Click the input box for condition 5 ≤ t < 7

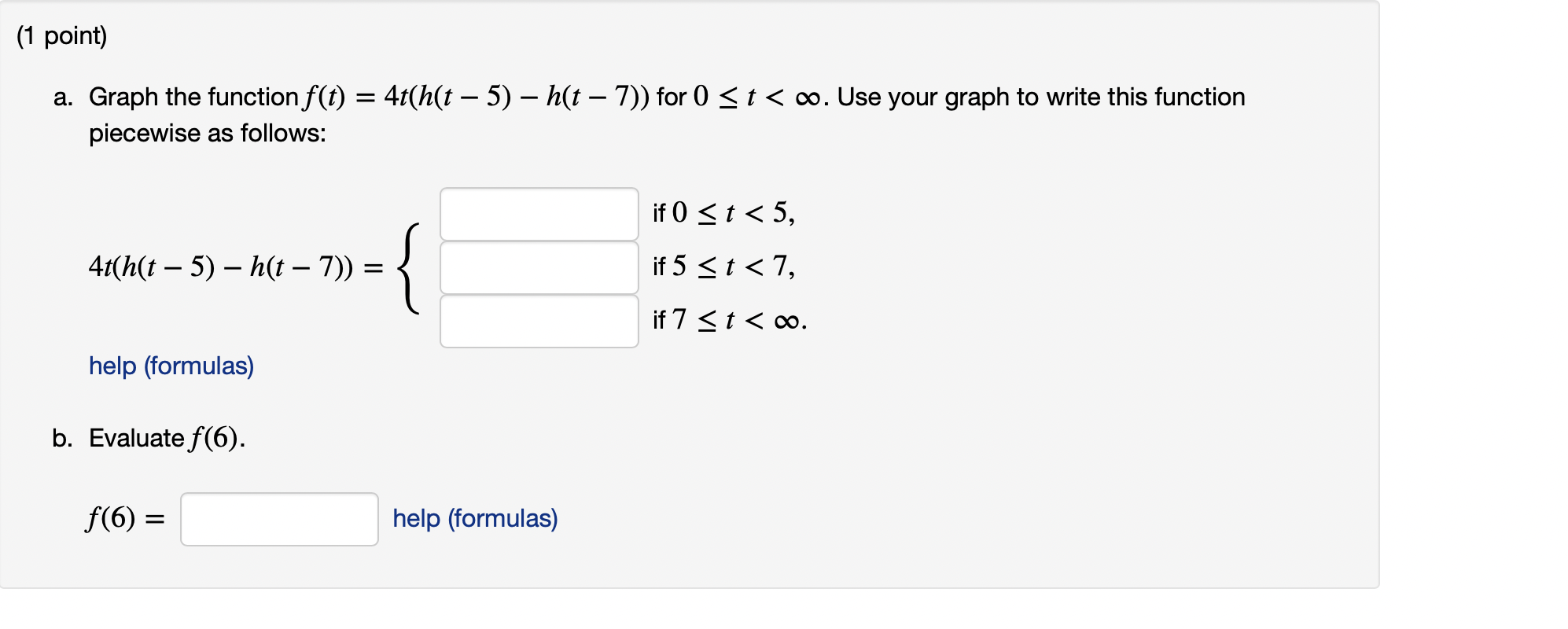pos(539,267)
